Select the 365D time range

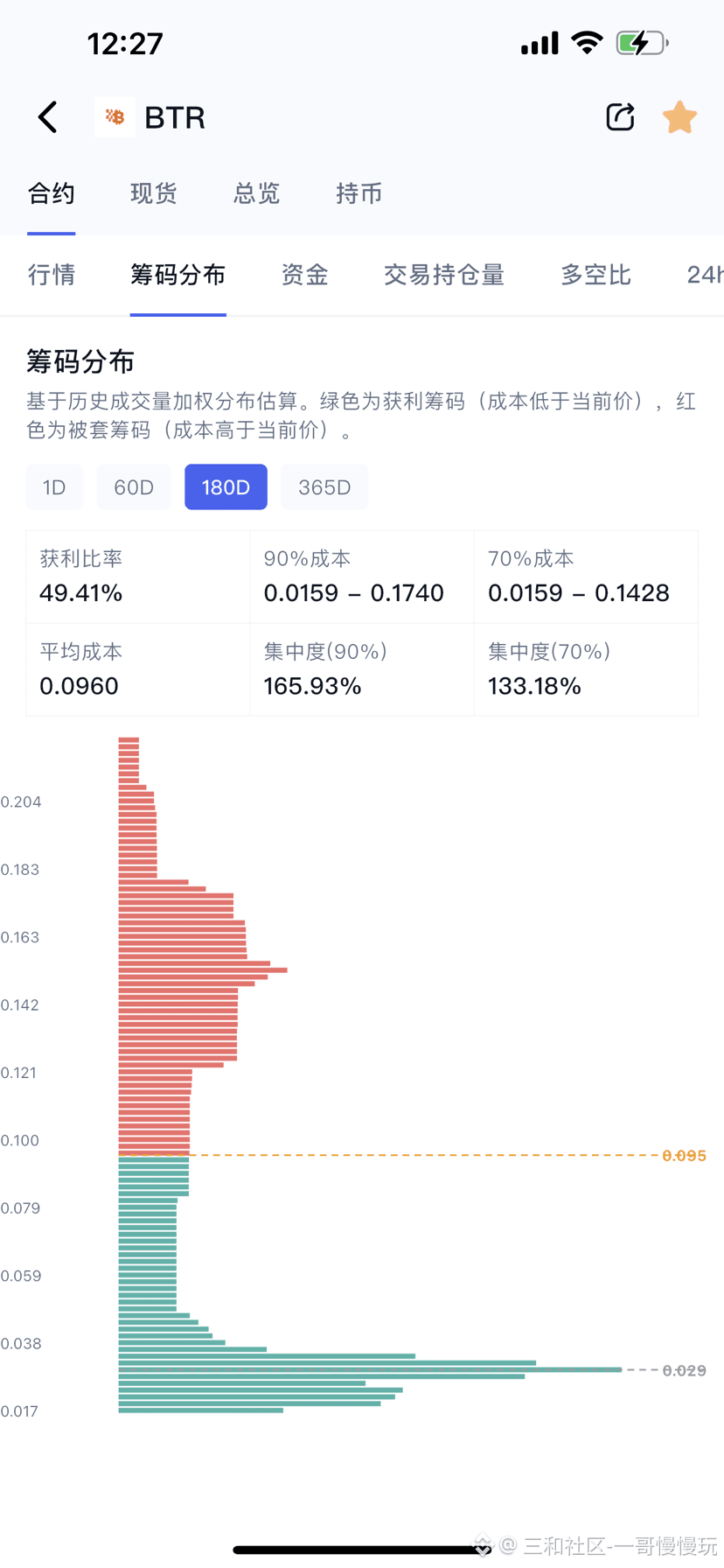[x=324, y=487]
